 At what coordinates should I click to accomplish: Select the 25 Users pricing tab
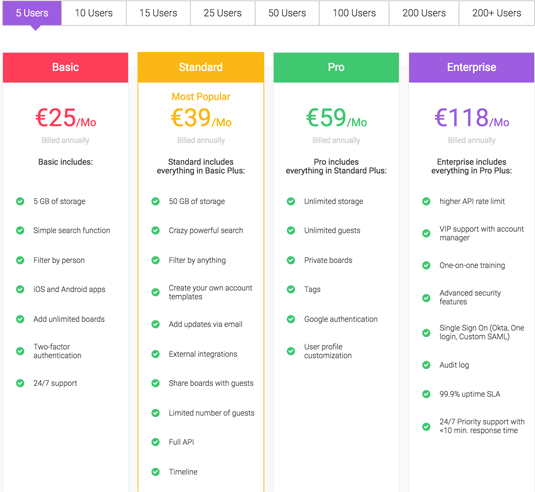click(222, 13)
